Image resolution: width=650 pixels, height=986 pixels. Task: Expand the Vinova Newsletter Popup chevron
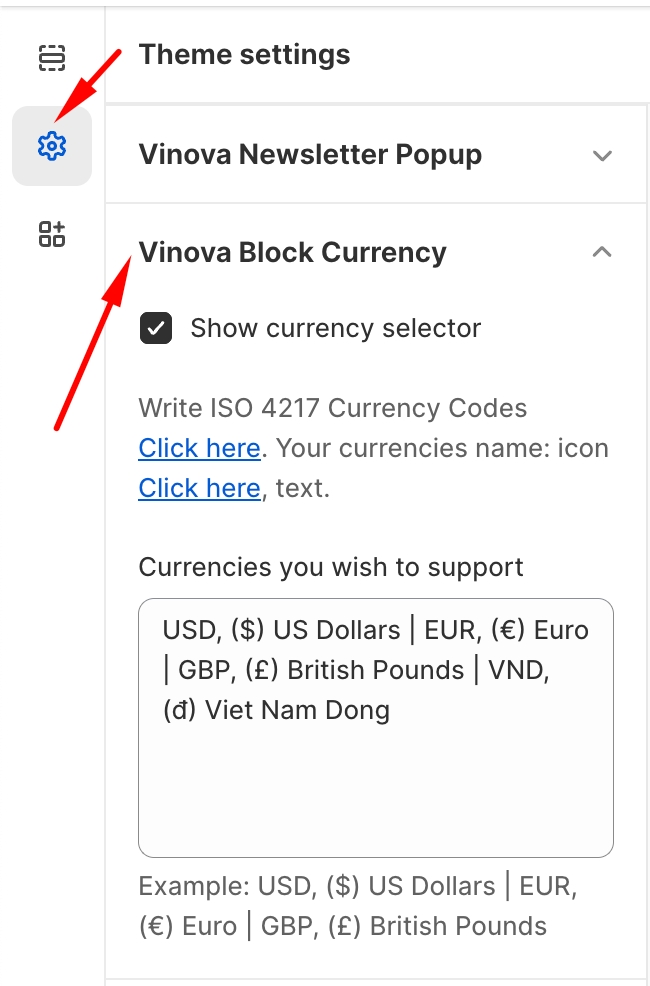pos(601,156)
